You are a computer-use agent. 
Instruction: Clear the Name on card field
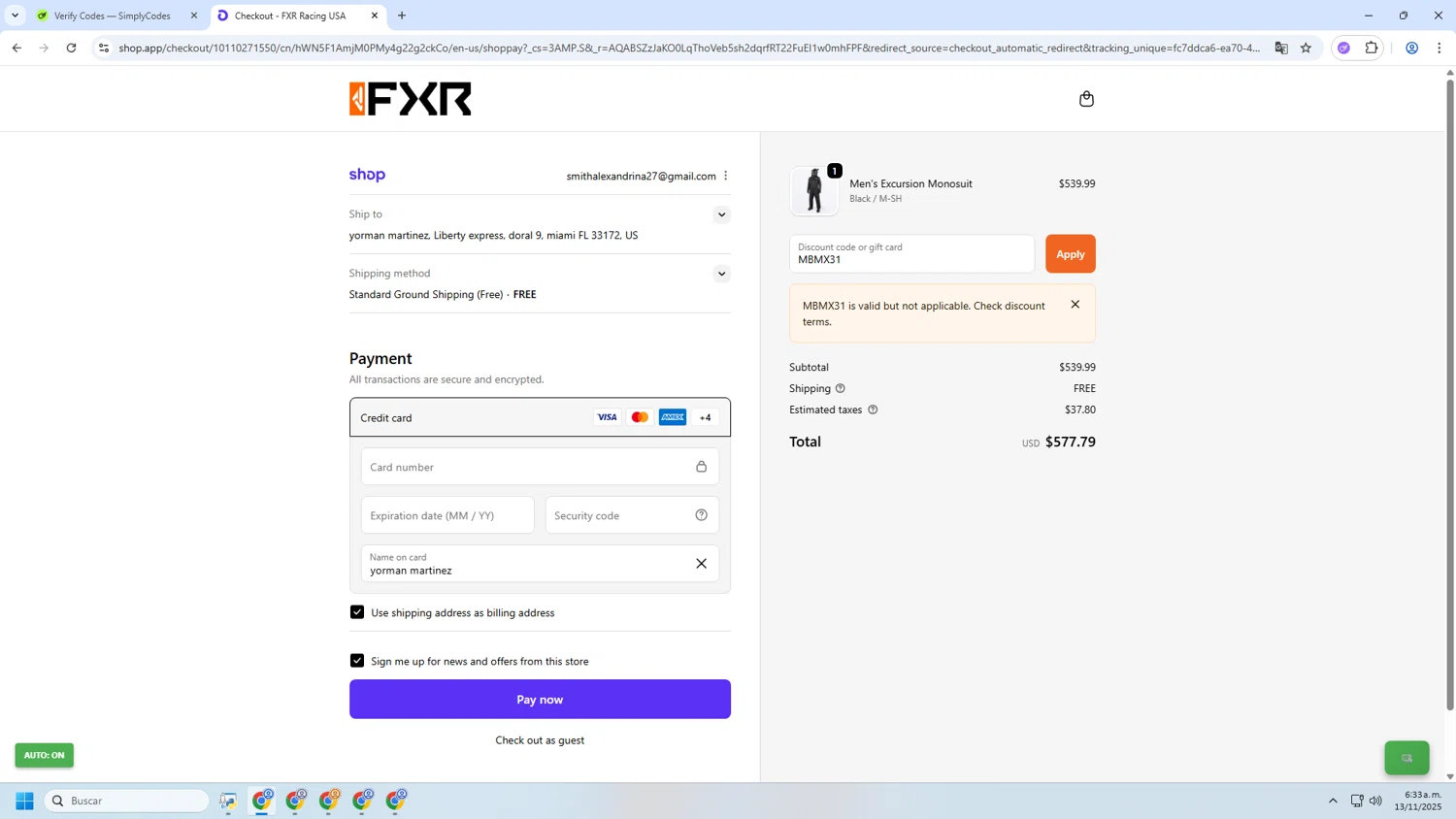(x=701, y=564)
